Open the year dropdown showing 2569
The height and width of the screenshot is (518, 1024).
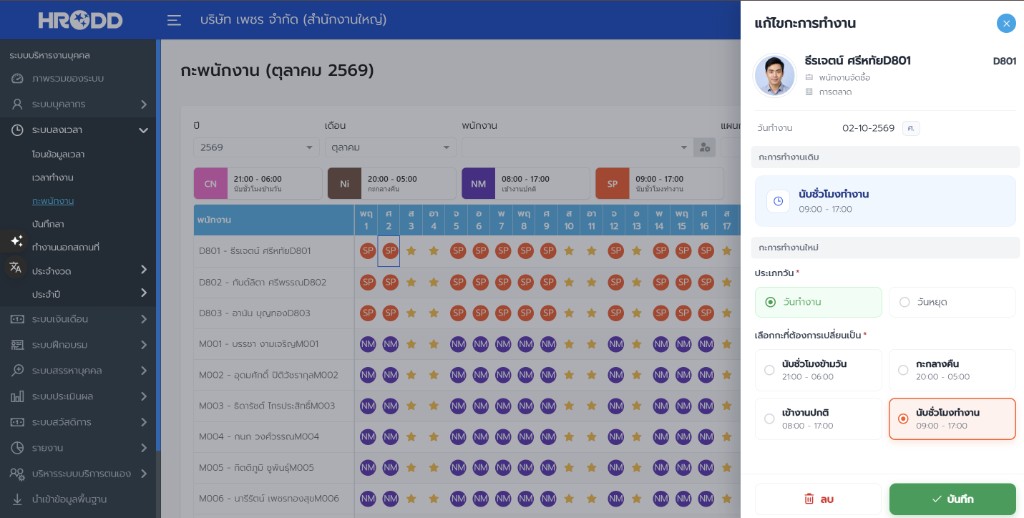click(256, 148)
